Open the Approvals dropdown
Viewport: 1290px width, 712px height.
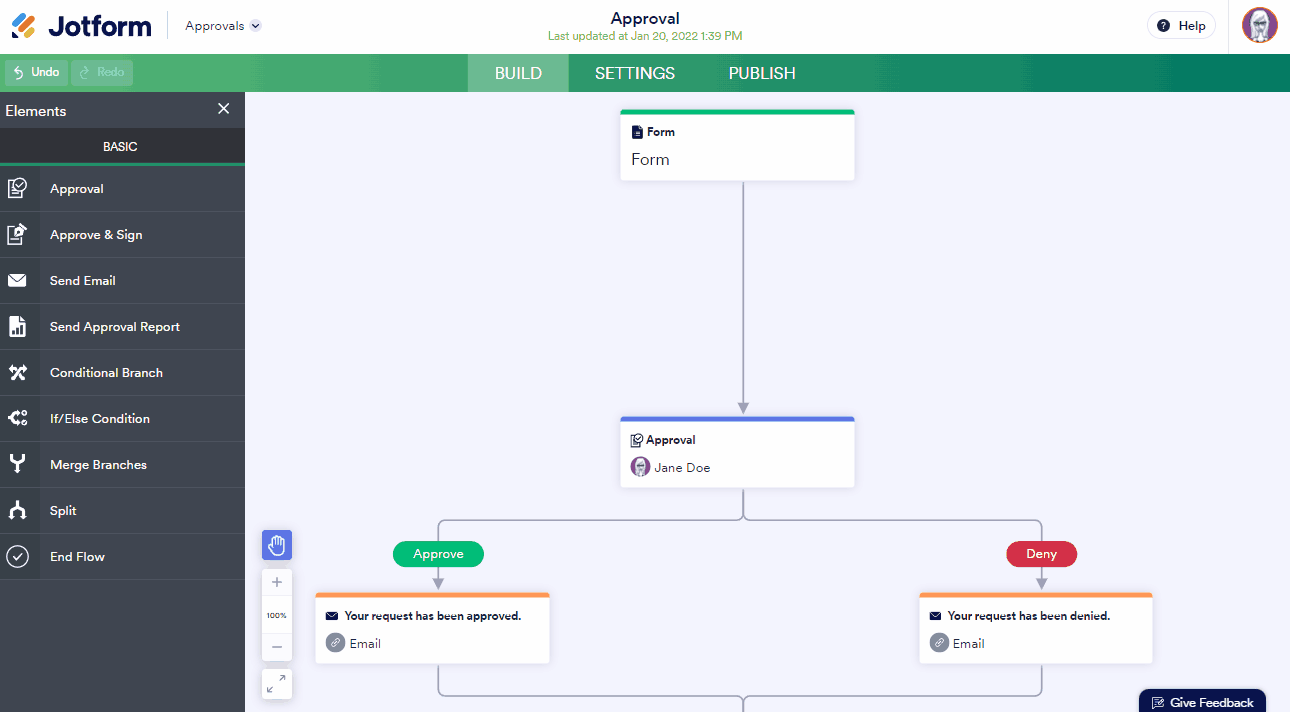[x=223, y=26]
